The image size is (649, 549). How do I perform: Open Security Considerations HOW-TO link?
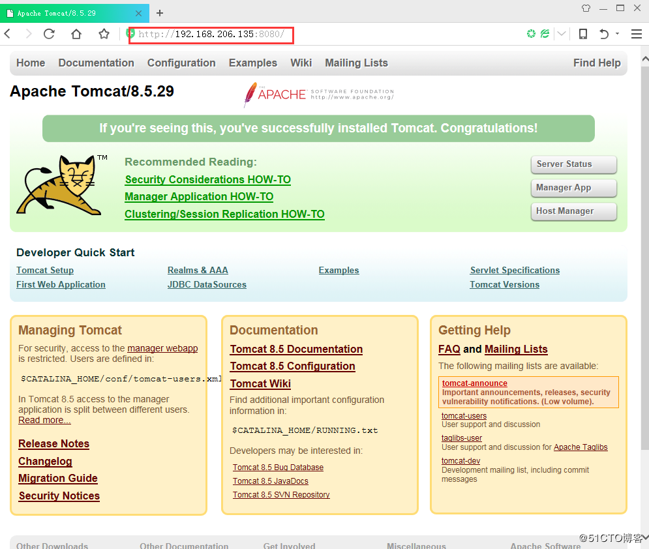pos(208,180)
